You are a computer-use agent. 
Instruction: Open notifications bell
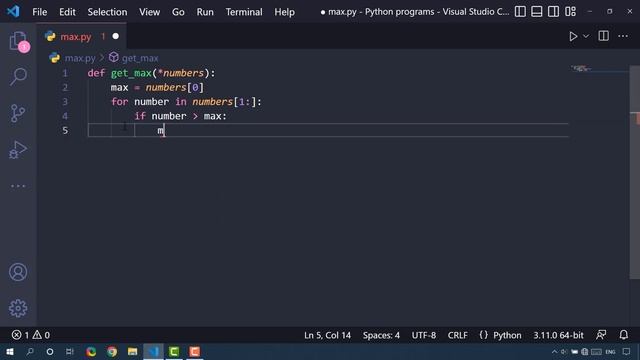[x=624, y=335]
